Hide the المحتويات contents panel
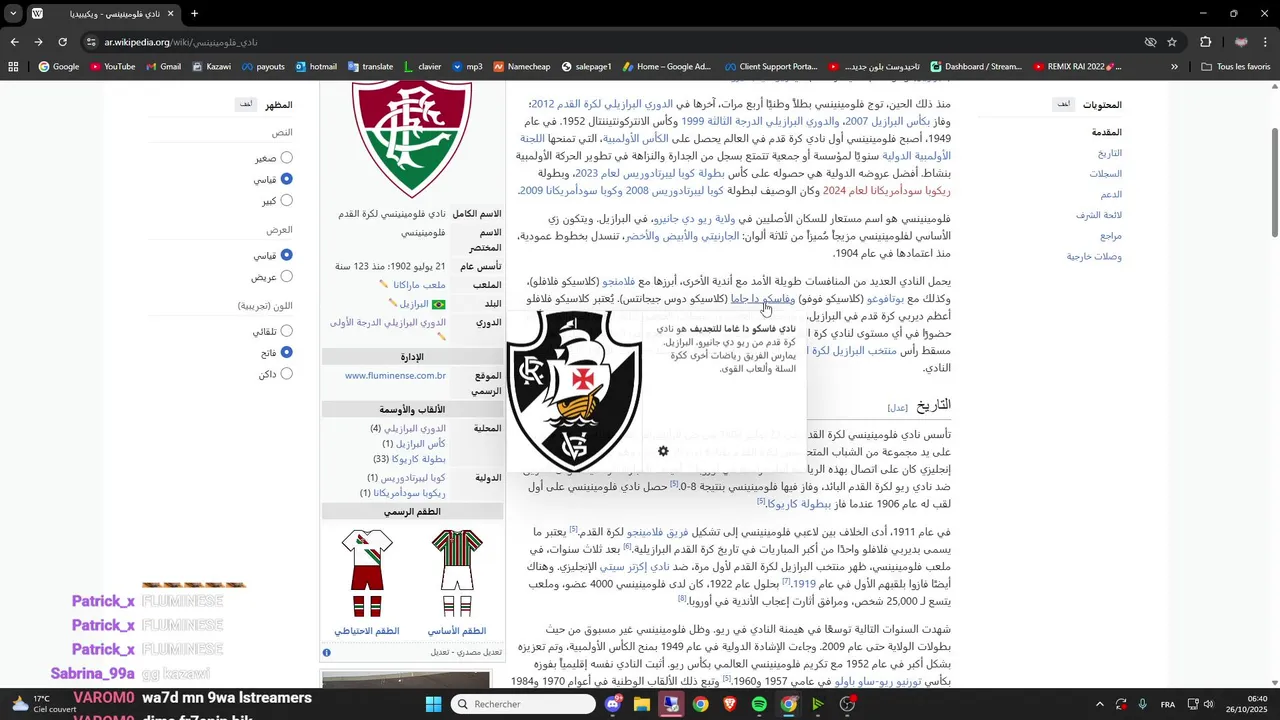This screenshot has width=1280, height=720. [x=1064, y=104]
